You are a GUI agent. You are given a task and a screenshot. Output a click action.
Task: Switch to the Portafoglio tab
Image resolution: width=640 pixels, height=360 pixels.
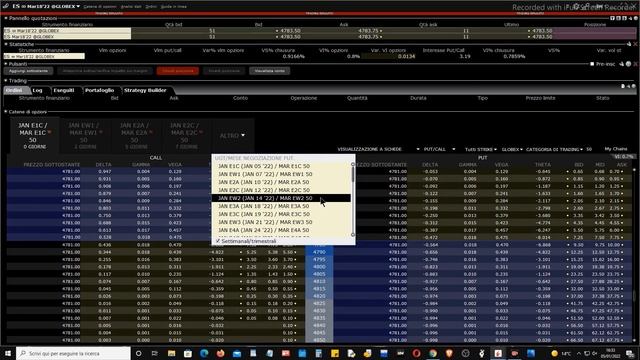click(100, 90)
